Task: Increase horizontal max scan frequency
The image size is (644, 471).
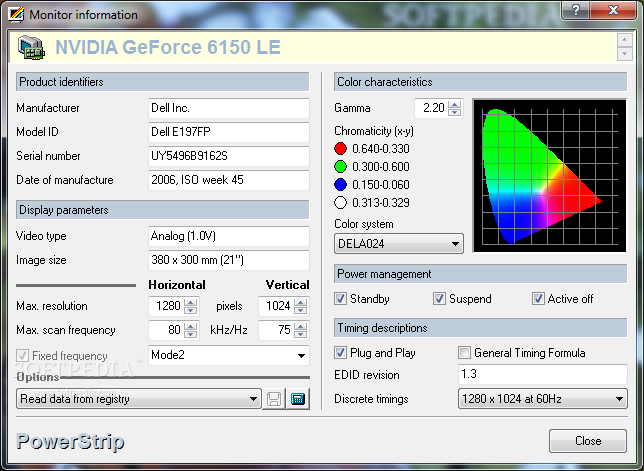Action: click(191, 326)
